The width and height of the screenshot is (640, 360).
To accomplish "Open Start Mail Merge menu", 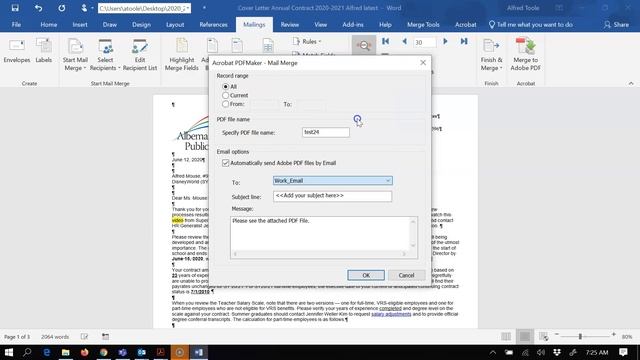I will coord(75,55).
